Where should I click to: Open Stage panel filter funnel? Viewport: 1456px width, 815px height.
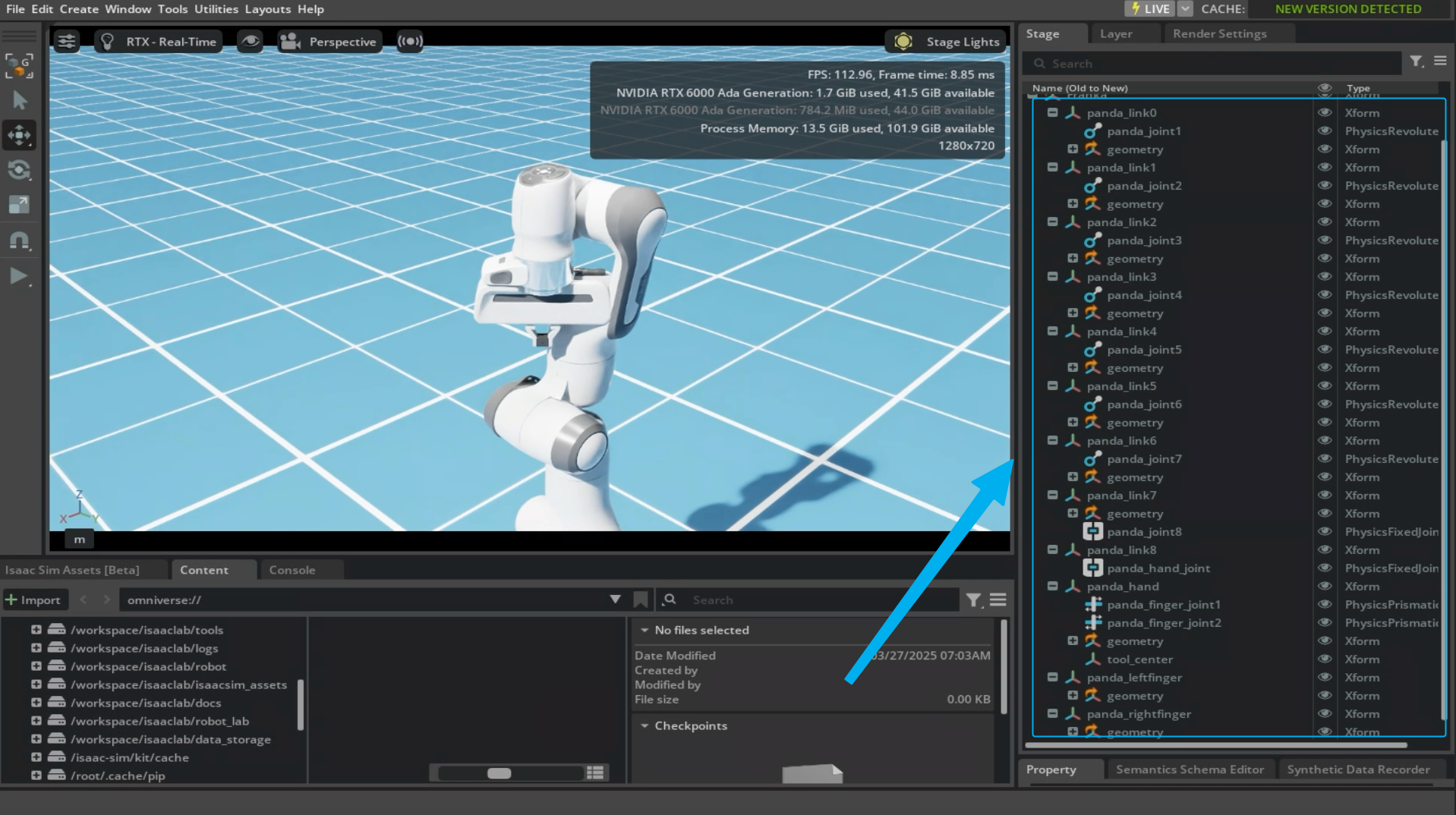click(1417, 62)
